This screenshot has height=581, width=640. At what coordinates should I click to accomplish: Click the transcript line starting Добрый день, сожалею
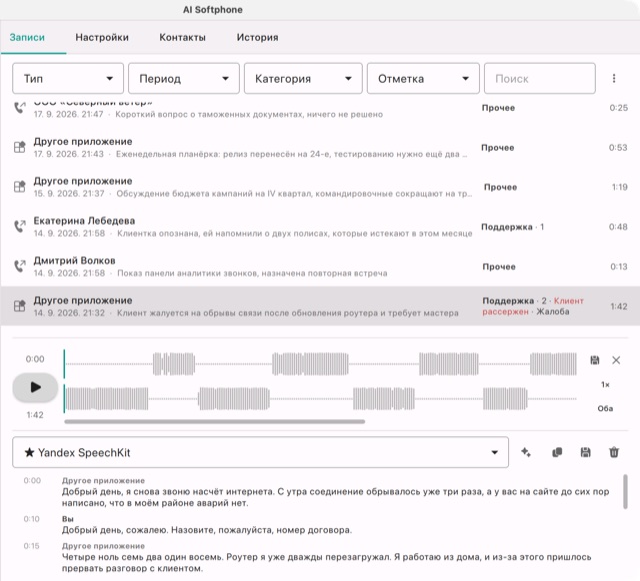point(207,530)
